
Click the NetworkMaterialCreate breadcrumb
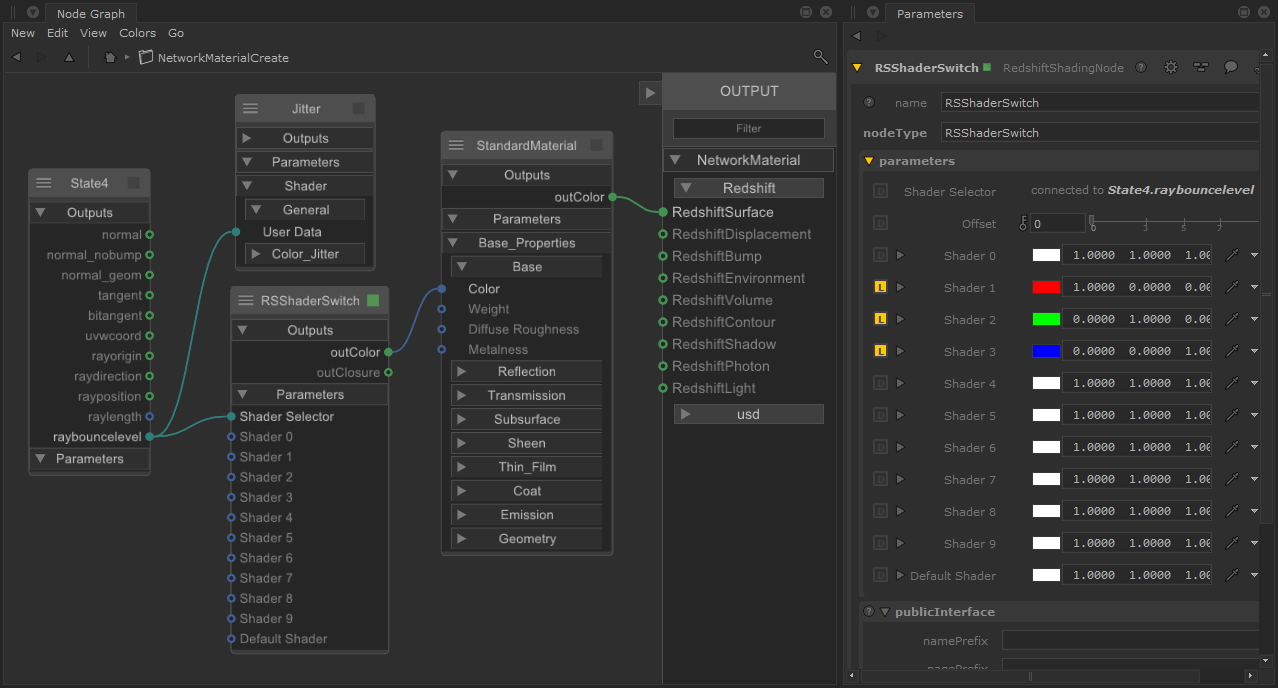222,58
